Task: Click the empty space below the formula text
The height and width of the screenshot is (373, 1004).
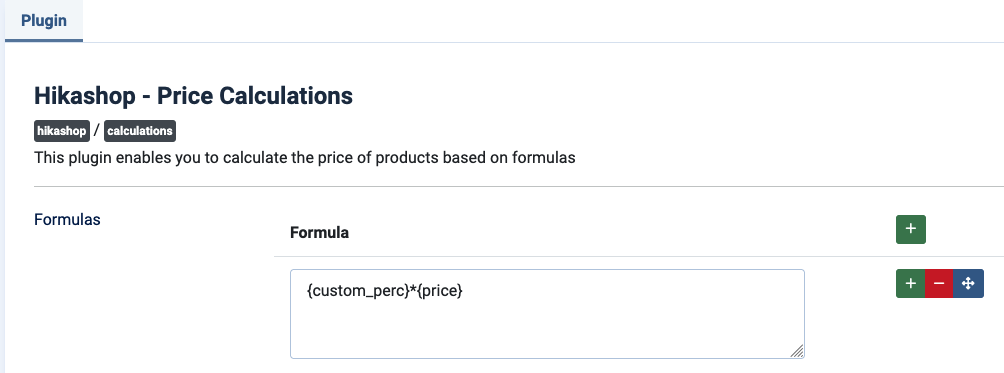Action: click(547, 329)
